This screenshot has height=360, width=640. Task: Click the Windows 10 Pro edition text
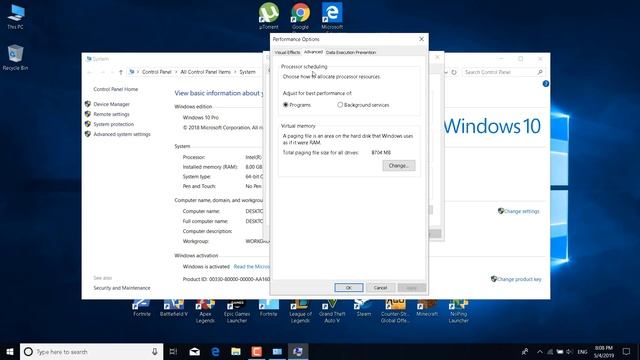(200, 118)
